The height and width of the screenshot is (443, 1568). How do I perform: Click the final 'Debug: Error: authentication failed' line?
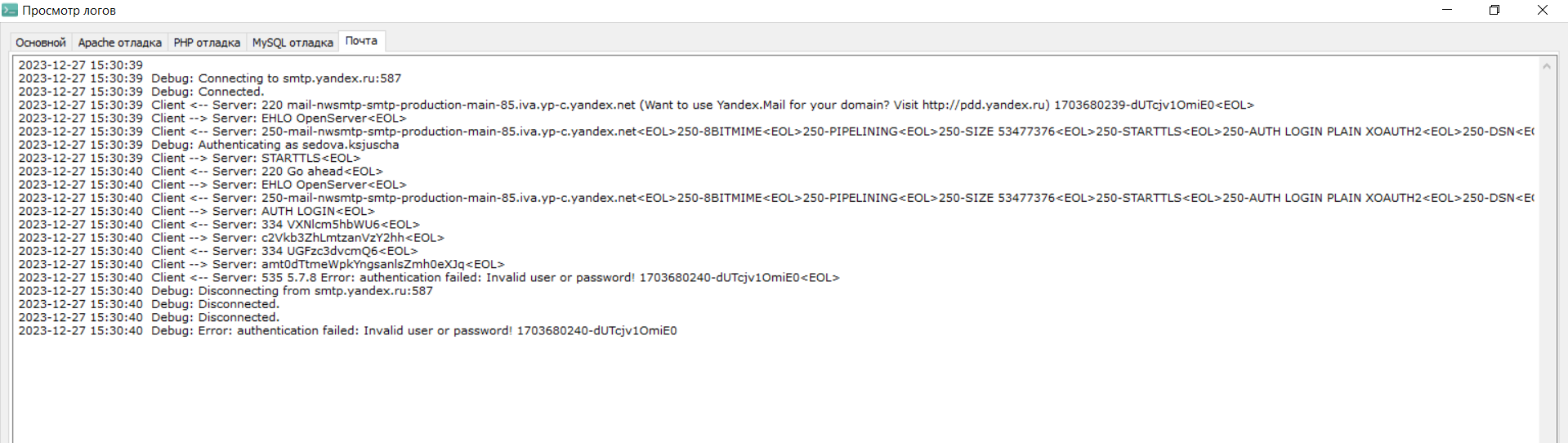[437, 330]
